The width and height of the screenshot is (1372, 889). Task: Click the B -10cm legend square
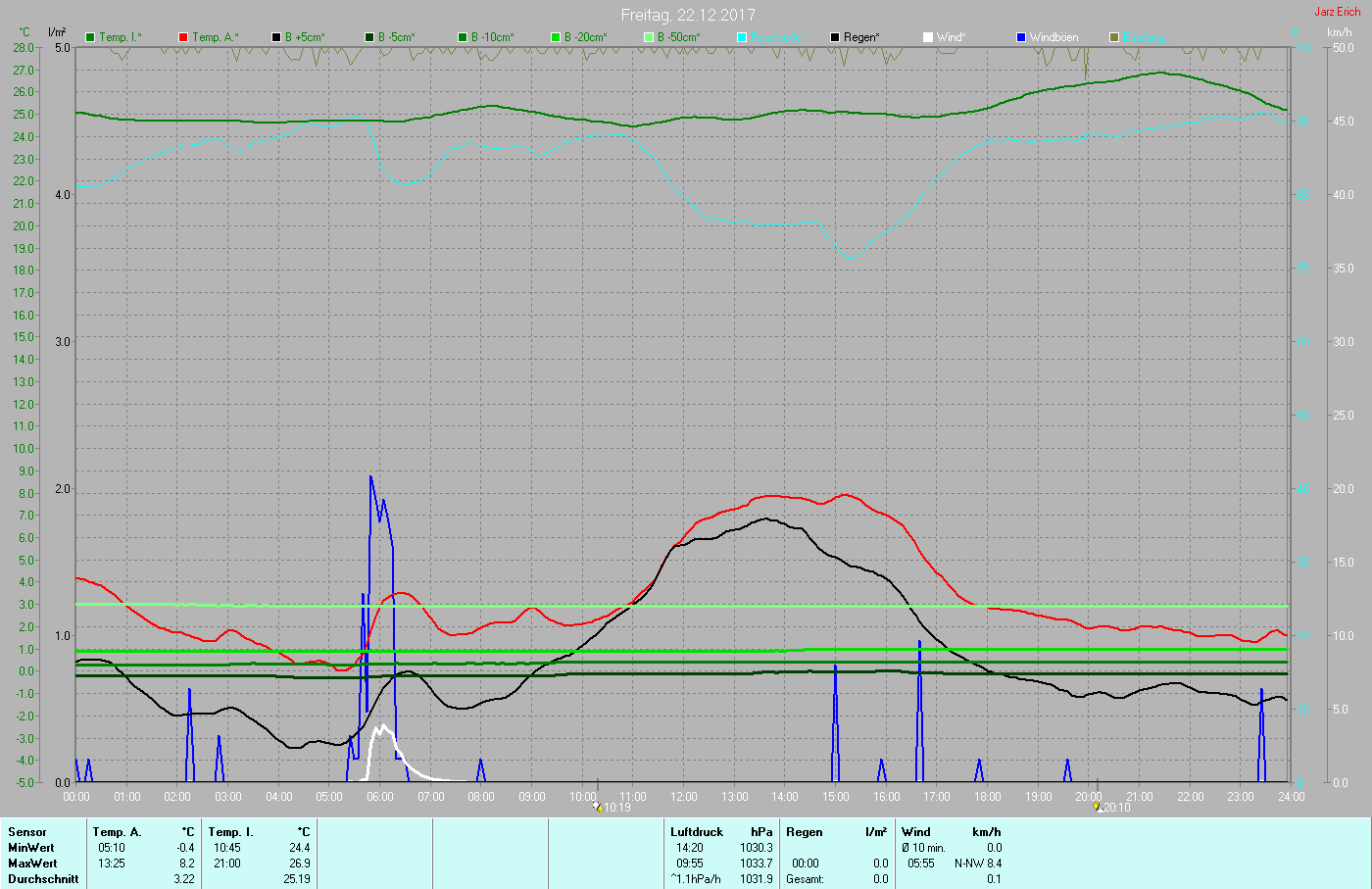coord(463,37)
